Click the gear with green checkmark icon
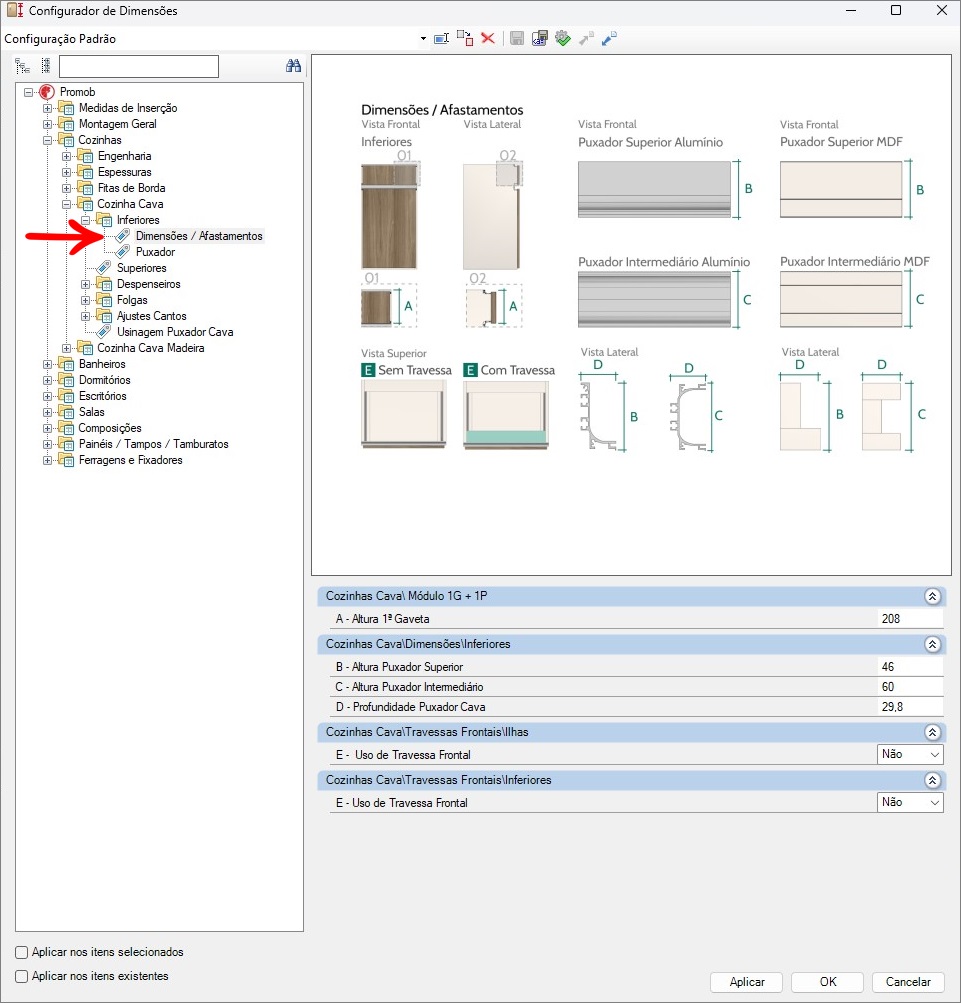961x1003 pixels. pyautogui.click(x=563, y=38)
